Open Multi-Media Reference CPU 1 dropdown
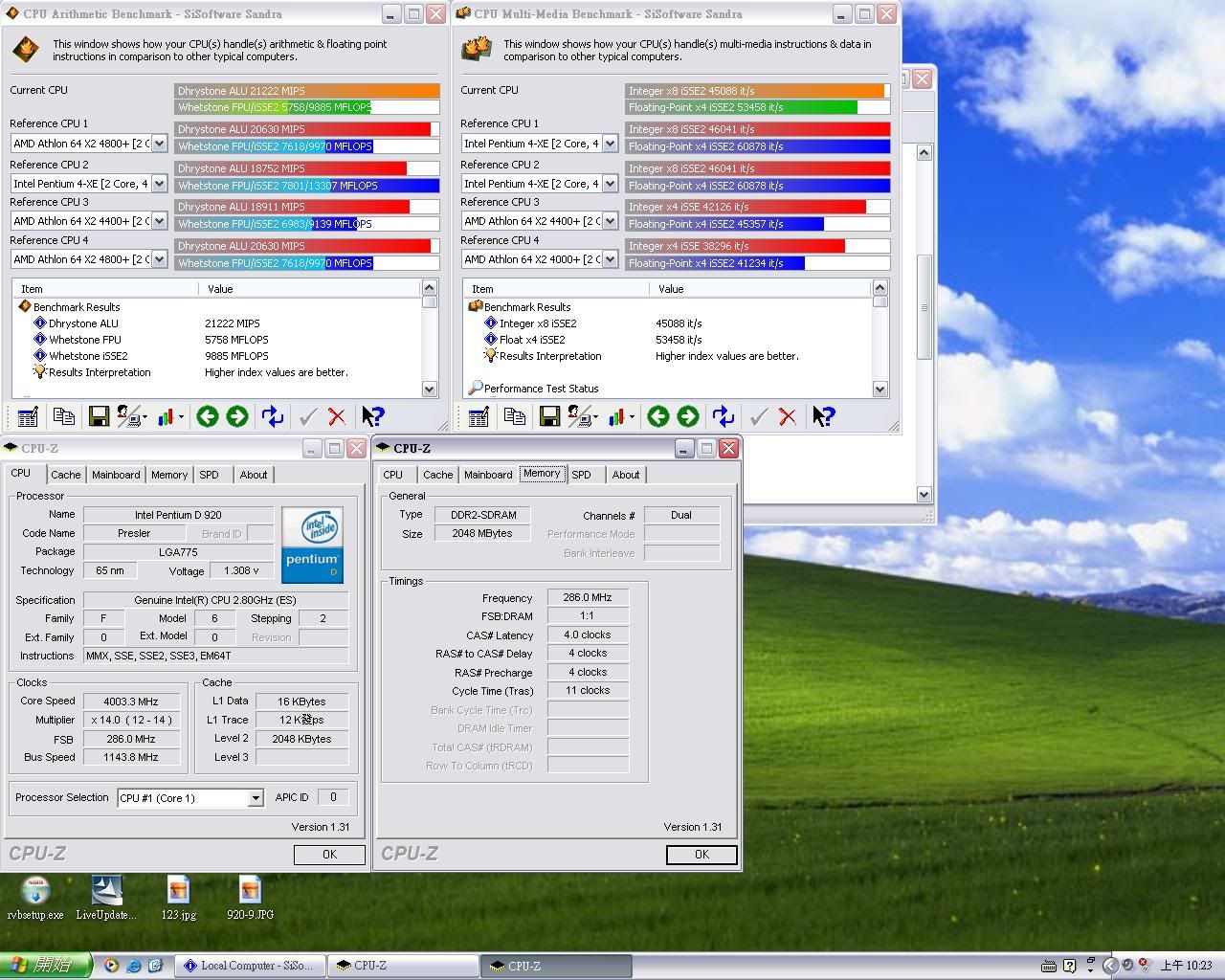 [610, 144]
